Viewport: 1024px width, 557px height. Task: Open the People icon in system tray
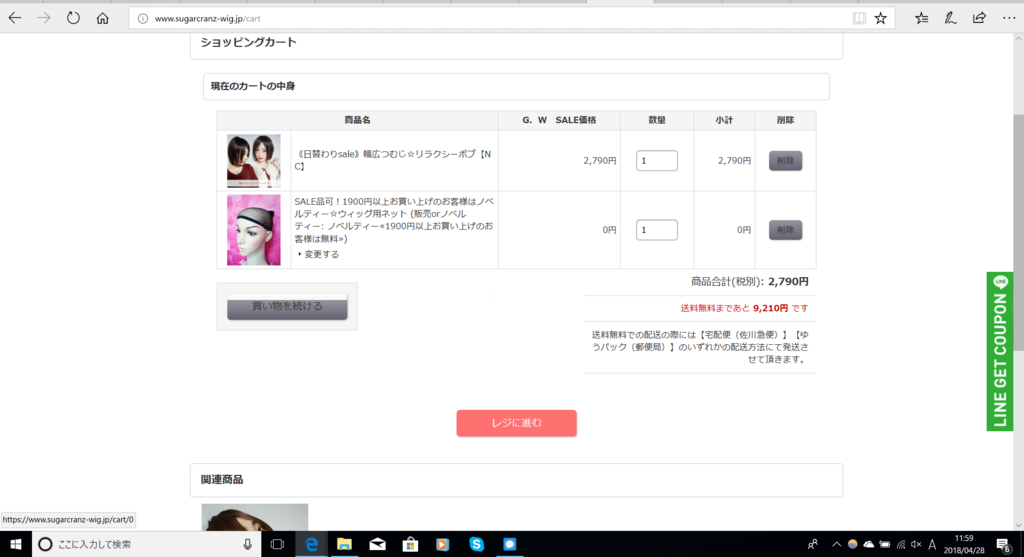tap(812, 544)
